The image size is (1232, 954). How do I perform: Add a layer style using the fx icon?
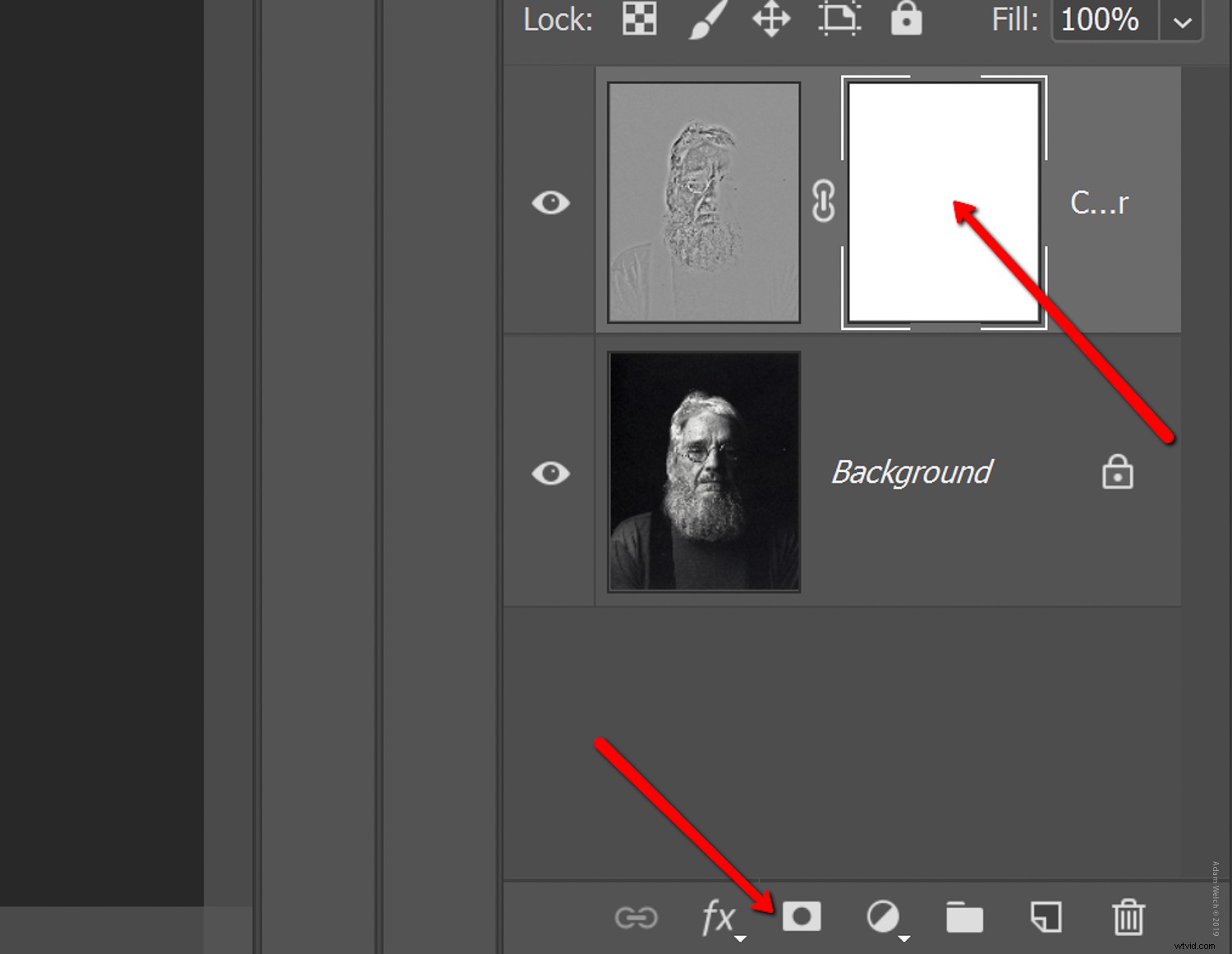click(x=716, y=918)
